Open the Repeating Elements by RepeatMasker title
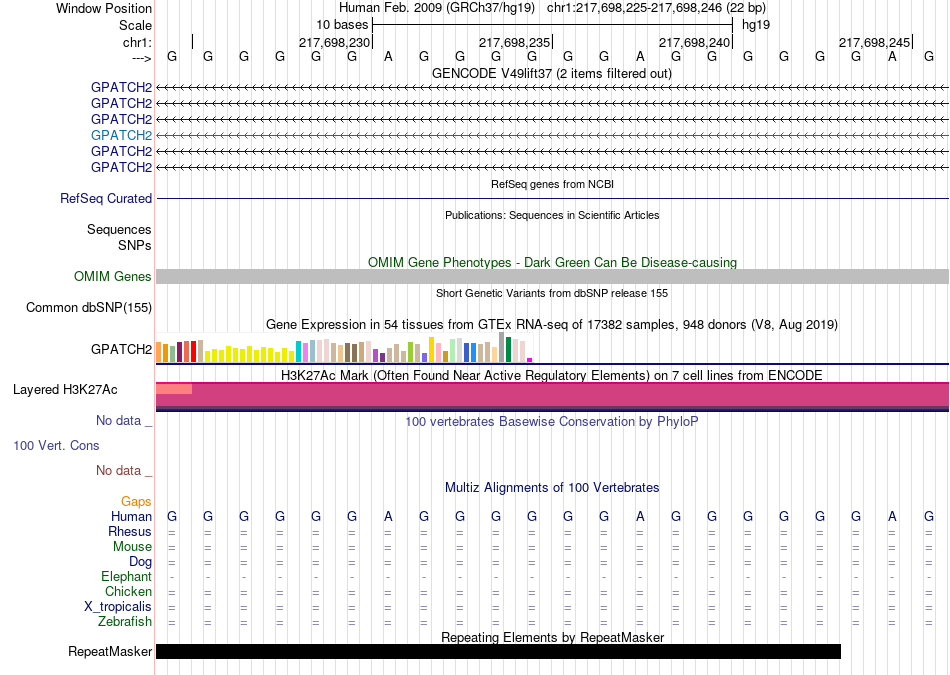The width and height of the screenshot is (950, 675). (553, 637)
